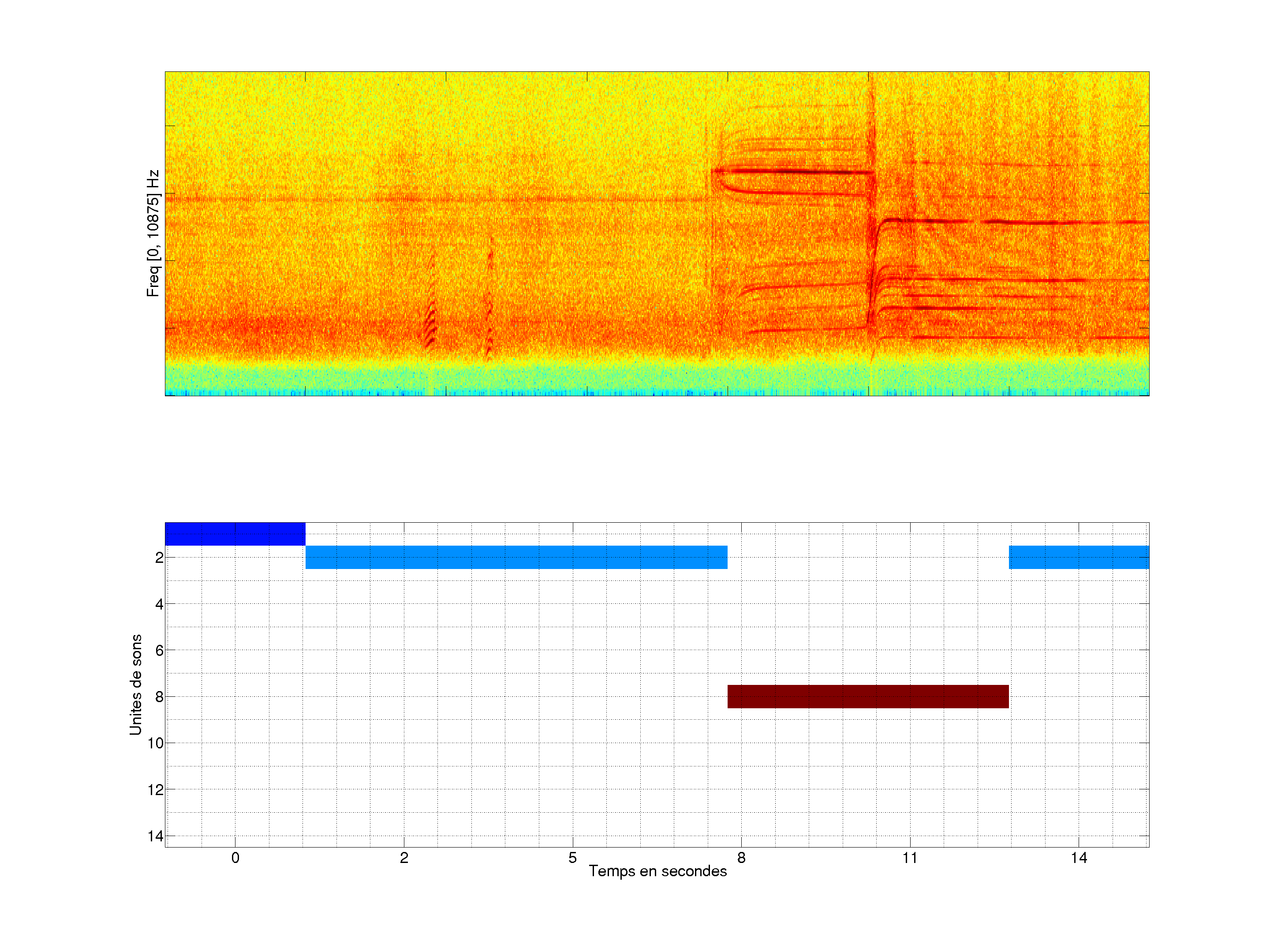Image resolution: width=1270 pixels, height=952 pixels.
Task: Click y-axis tick label 6
Action: click(159, 650)
